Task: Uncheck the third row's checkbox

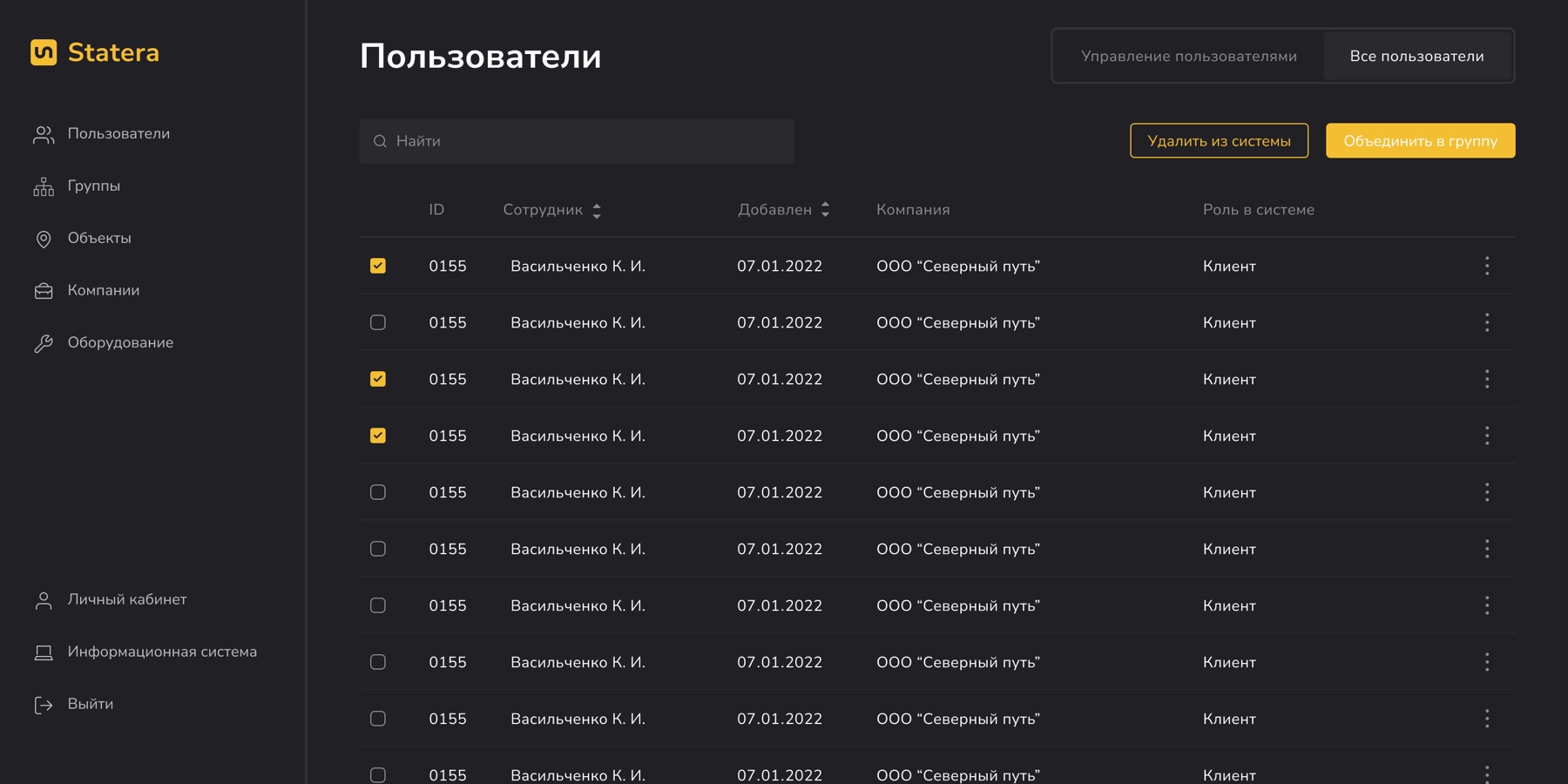Action: click(378, 379)
